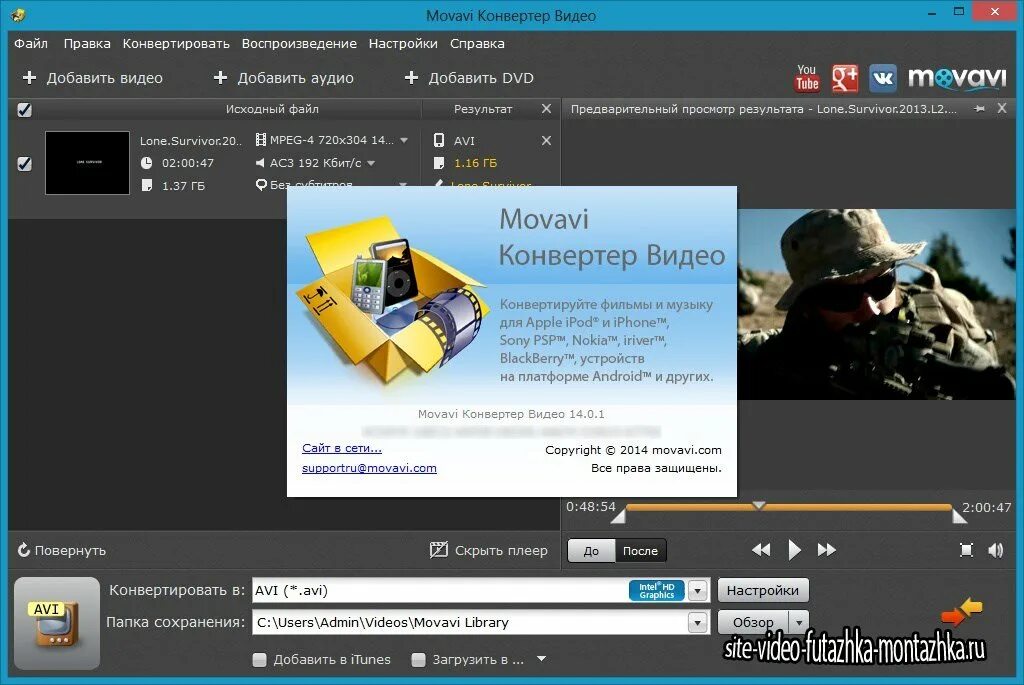Click Добавить DVD
The width and height of the screenshot is (1024, 685).
point(469,78)
